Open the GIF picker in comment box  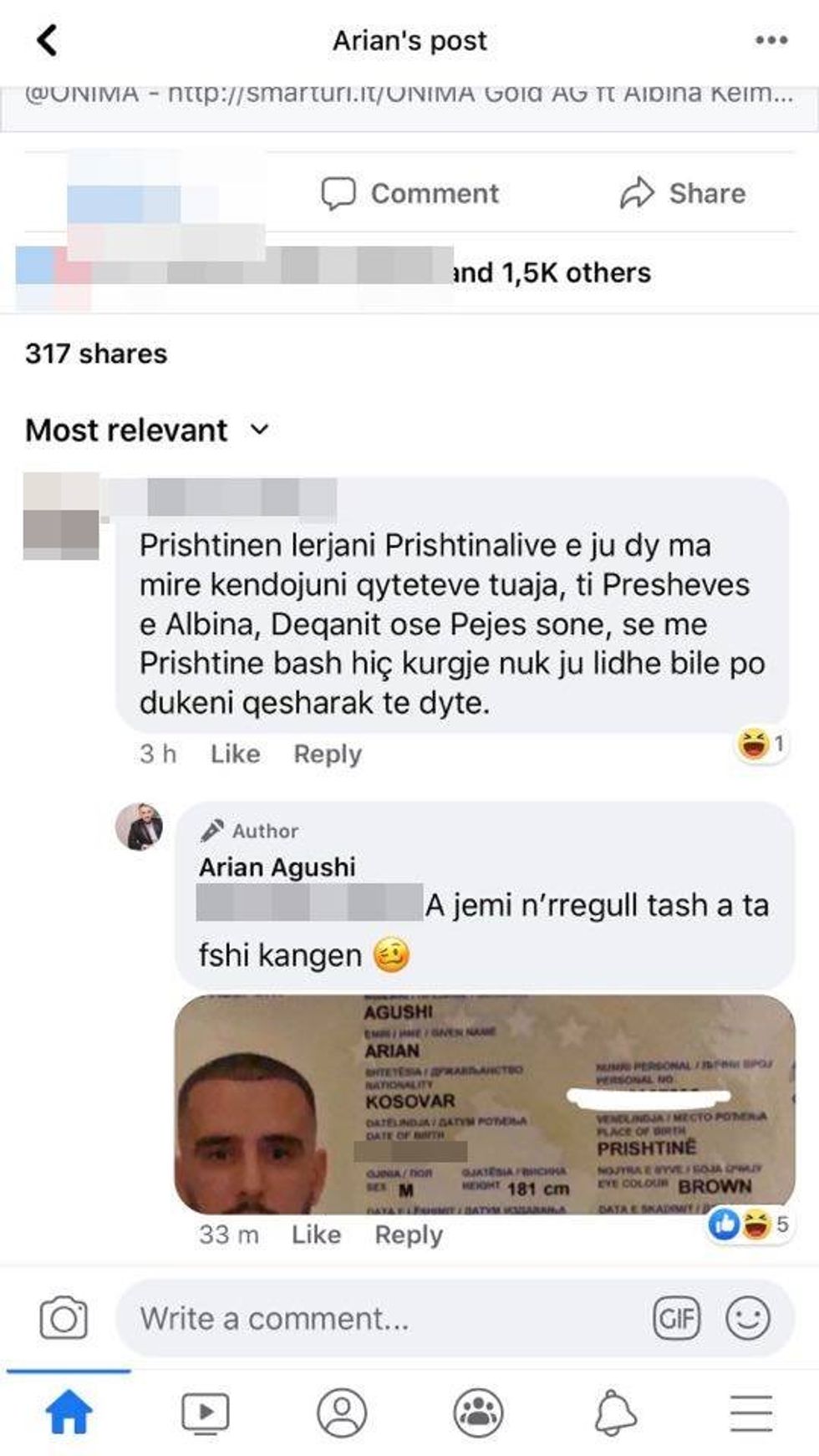(675, 1318)
